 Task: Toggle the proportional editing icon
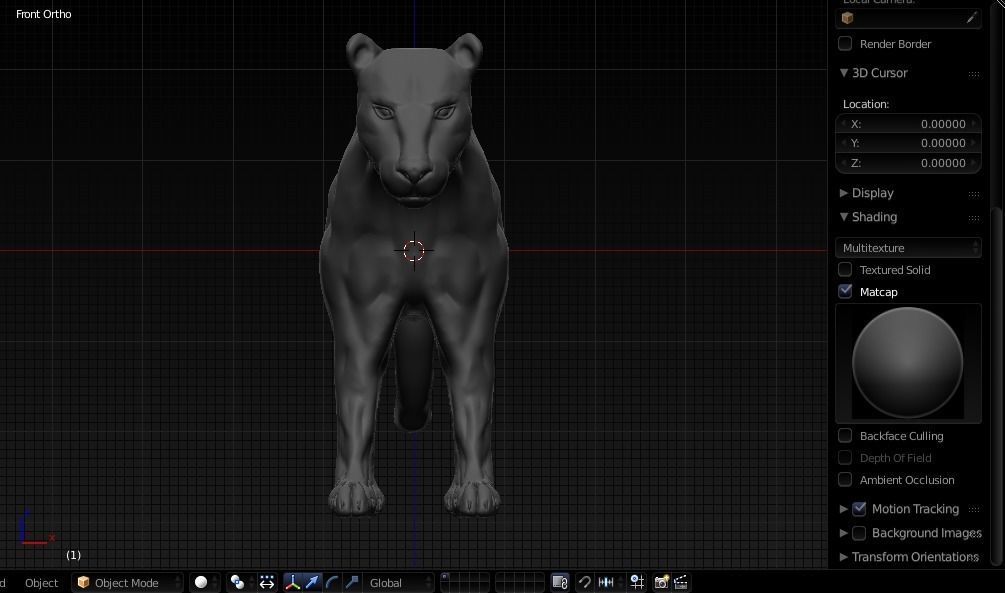pyautogui.click(x=585, y=582)
